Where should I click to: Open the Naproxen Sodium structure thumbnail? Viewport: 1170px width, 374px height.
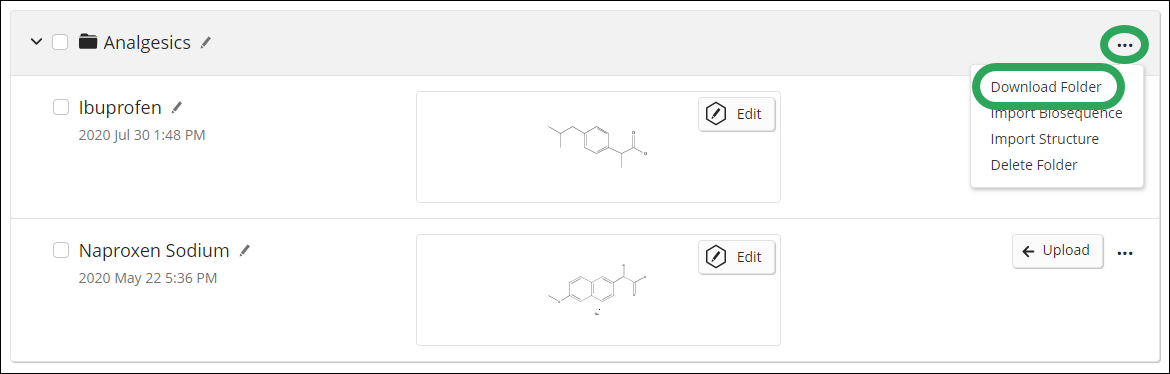tap(598, 290)
